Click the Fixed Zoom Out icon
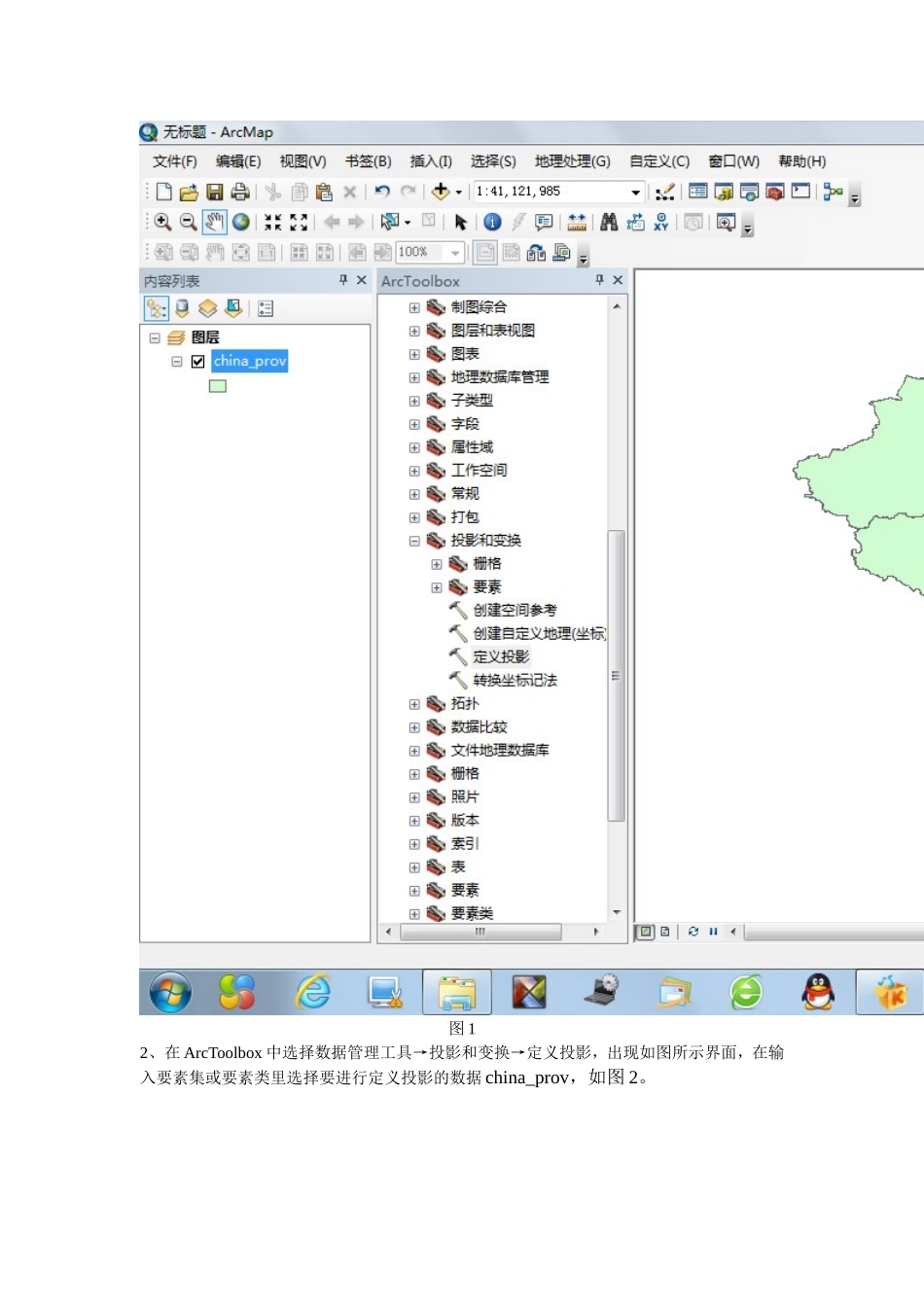The height and width of the screenshot is (1307, 924). [x=299, y=222]
